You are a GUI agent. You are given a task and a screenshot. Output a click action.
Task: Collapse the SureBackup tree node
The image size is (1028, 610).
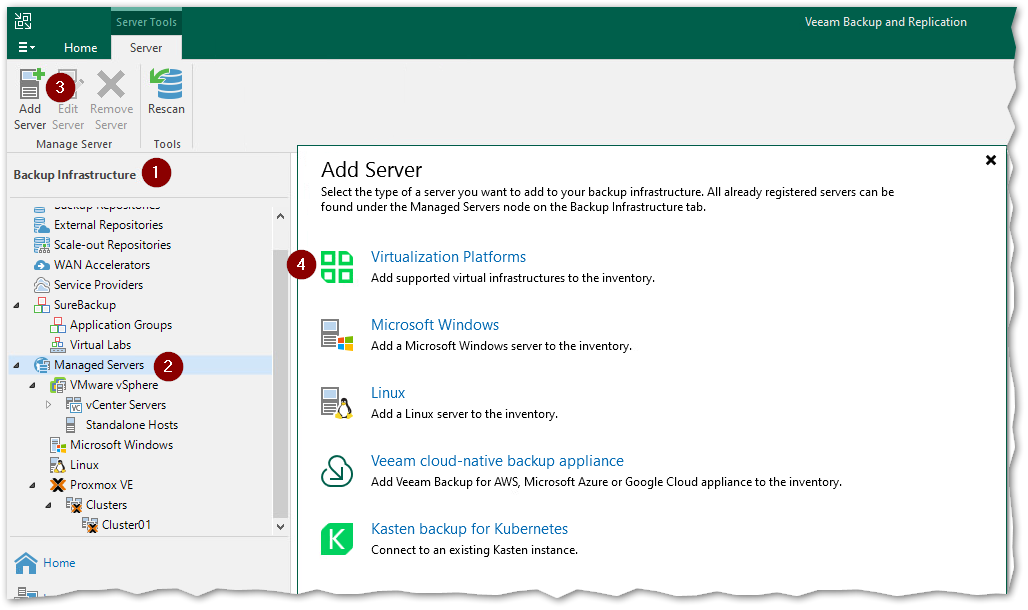coord(17,305)
